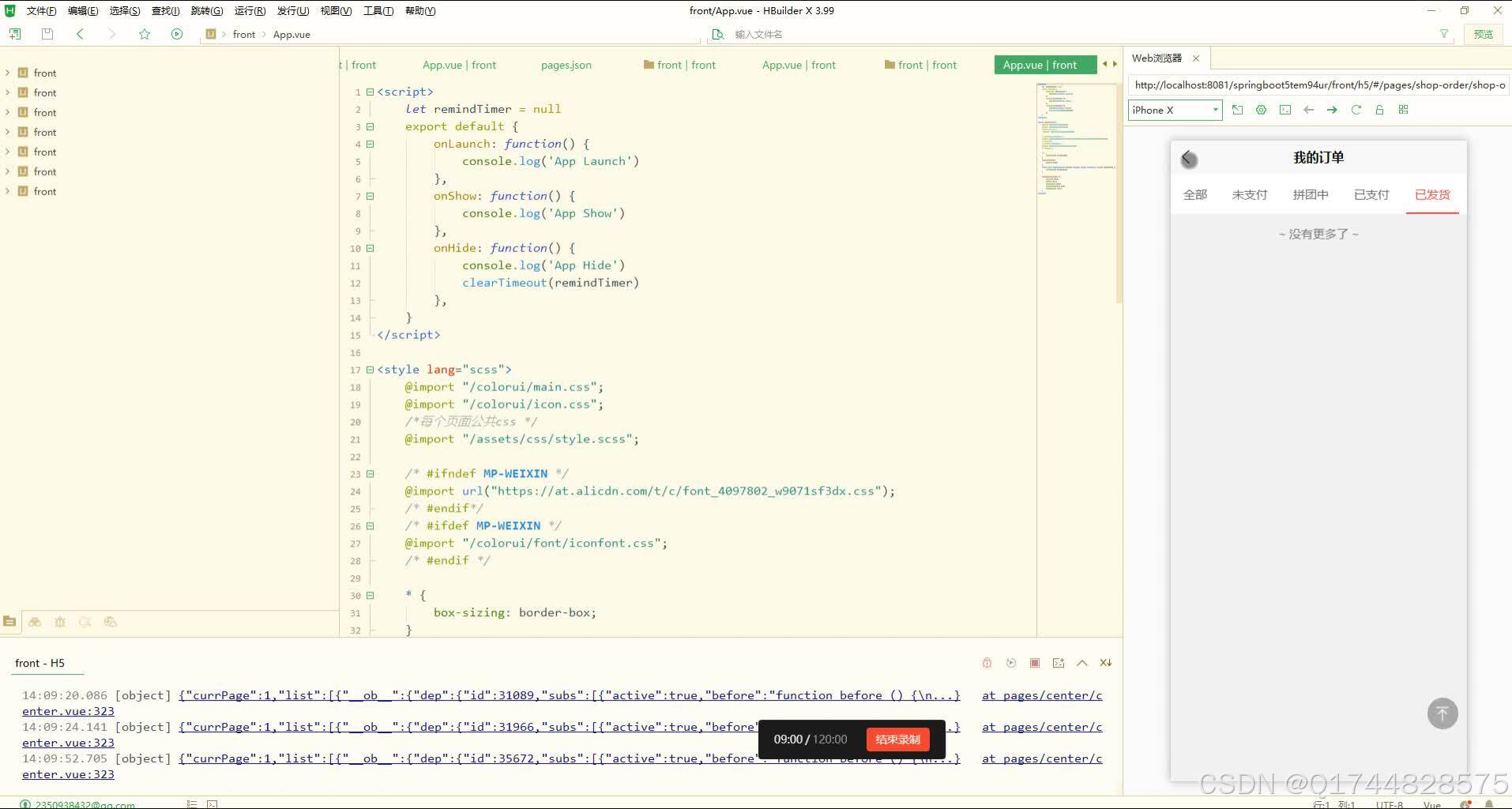Select the 拼团中 order tab
Viewport: 1512px width, 809px height.
tap(1310, 194)
